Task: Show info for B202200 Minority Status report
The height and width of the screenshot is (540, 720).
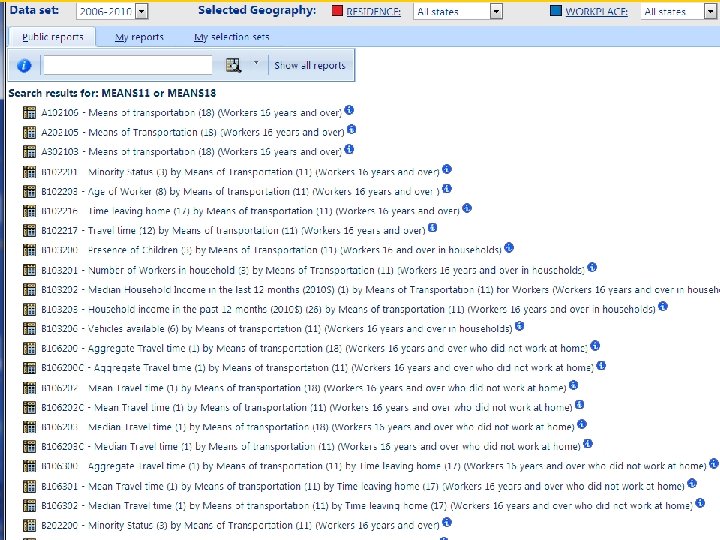Action: point(447,522)
